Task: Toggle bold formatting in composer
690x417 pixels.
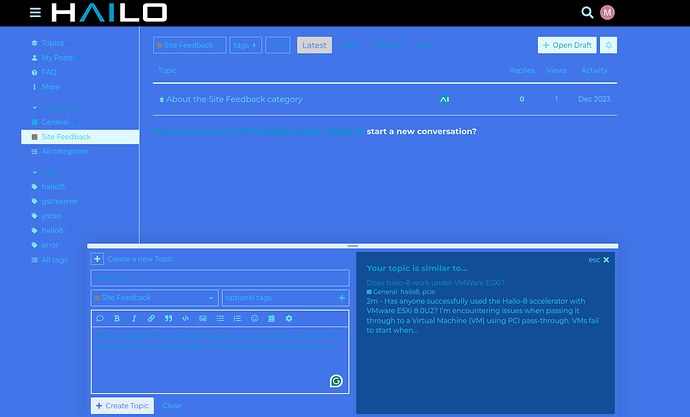Action: (x=117, y=318)
